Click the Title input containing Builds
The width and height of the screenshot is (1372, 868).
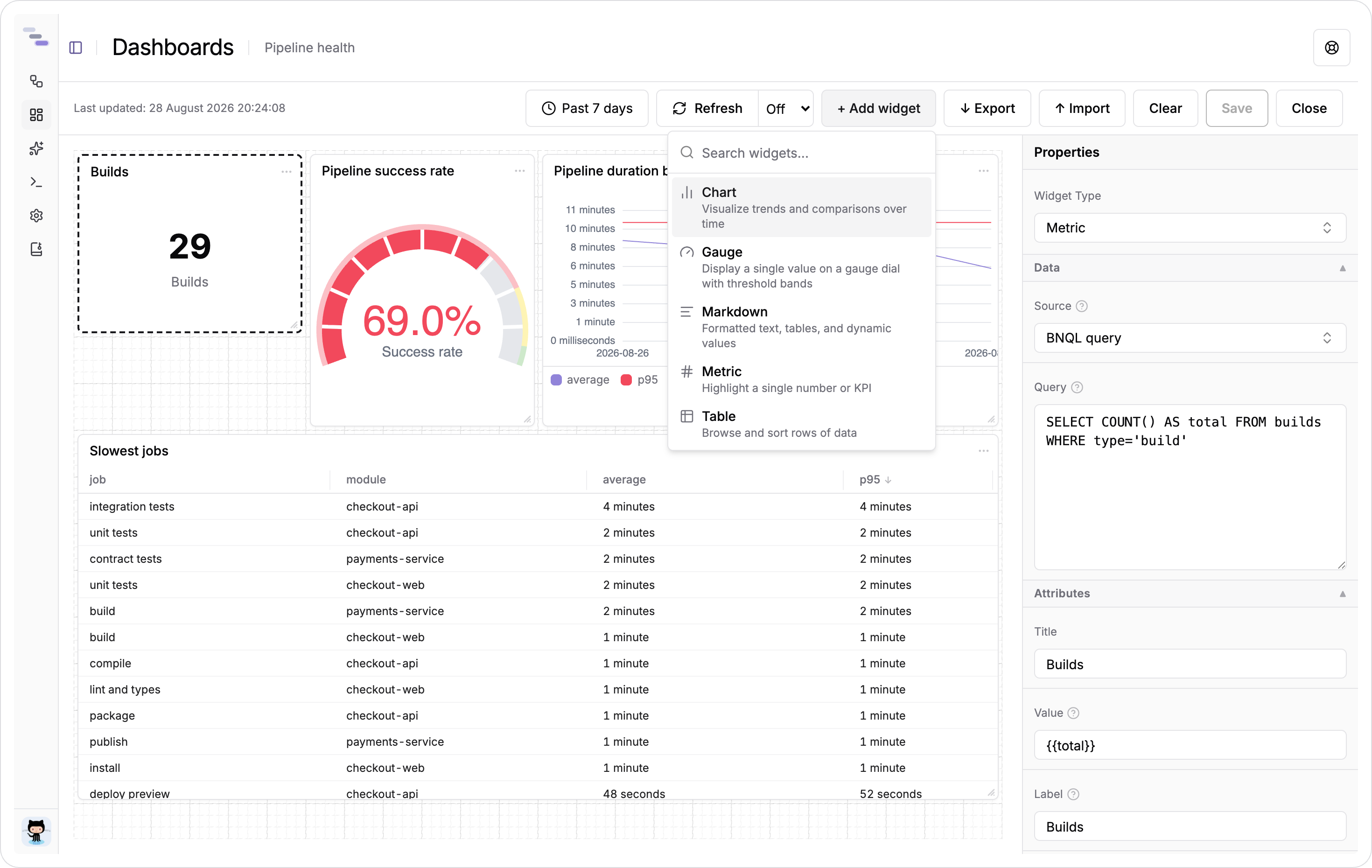1190,664
